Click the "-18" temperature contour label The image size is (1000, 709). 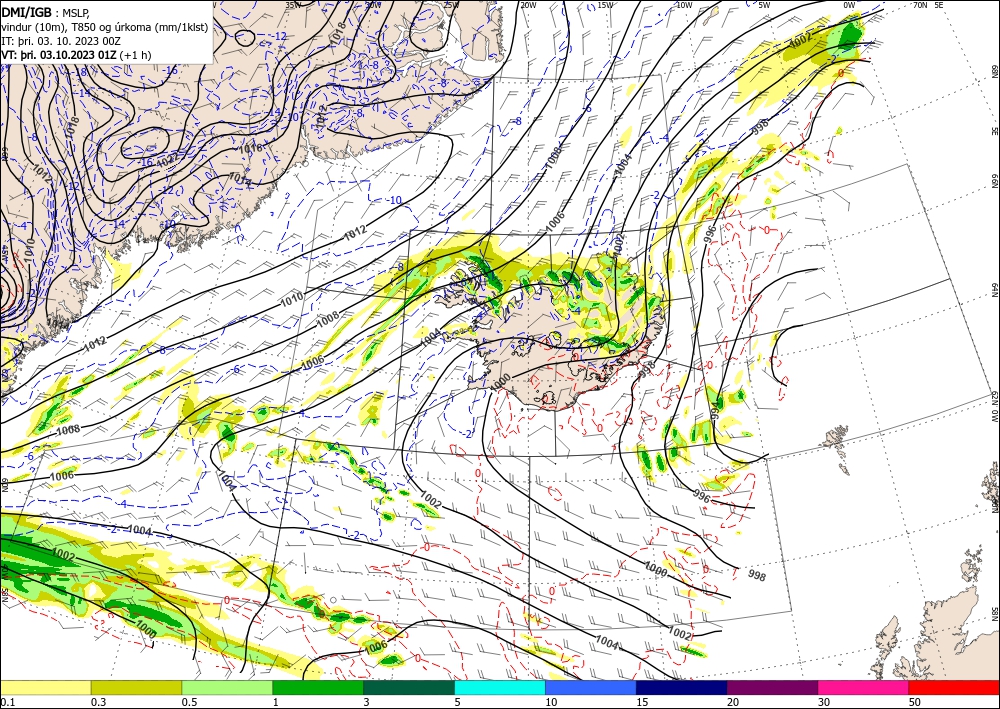[81, 73]
